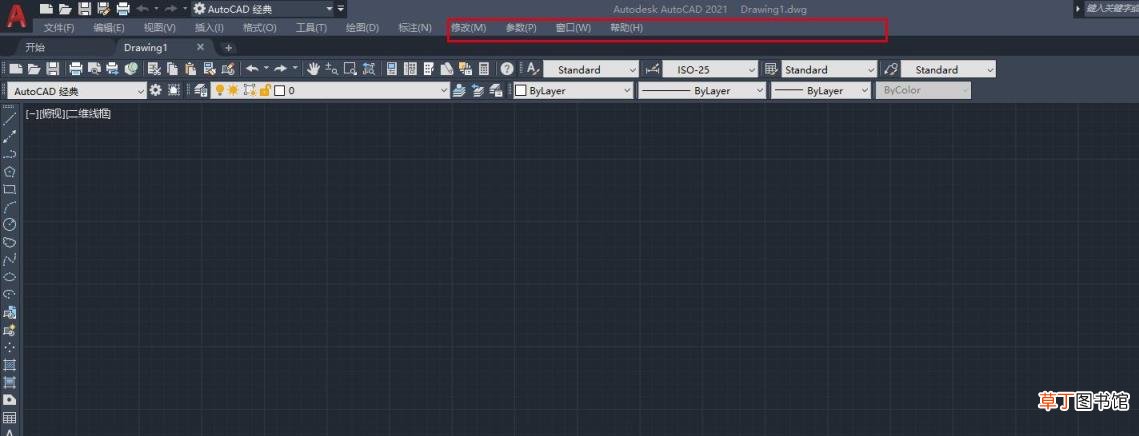Open the table style Standard dropdown
The image size is (1139, 436).
click(x=830, y=70)
